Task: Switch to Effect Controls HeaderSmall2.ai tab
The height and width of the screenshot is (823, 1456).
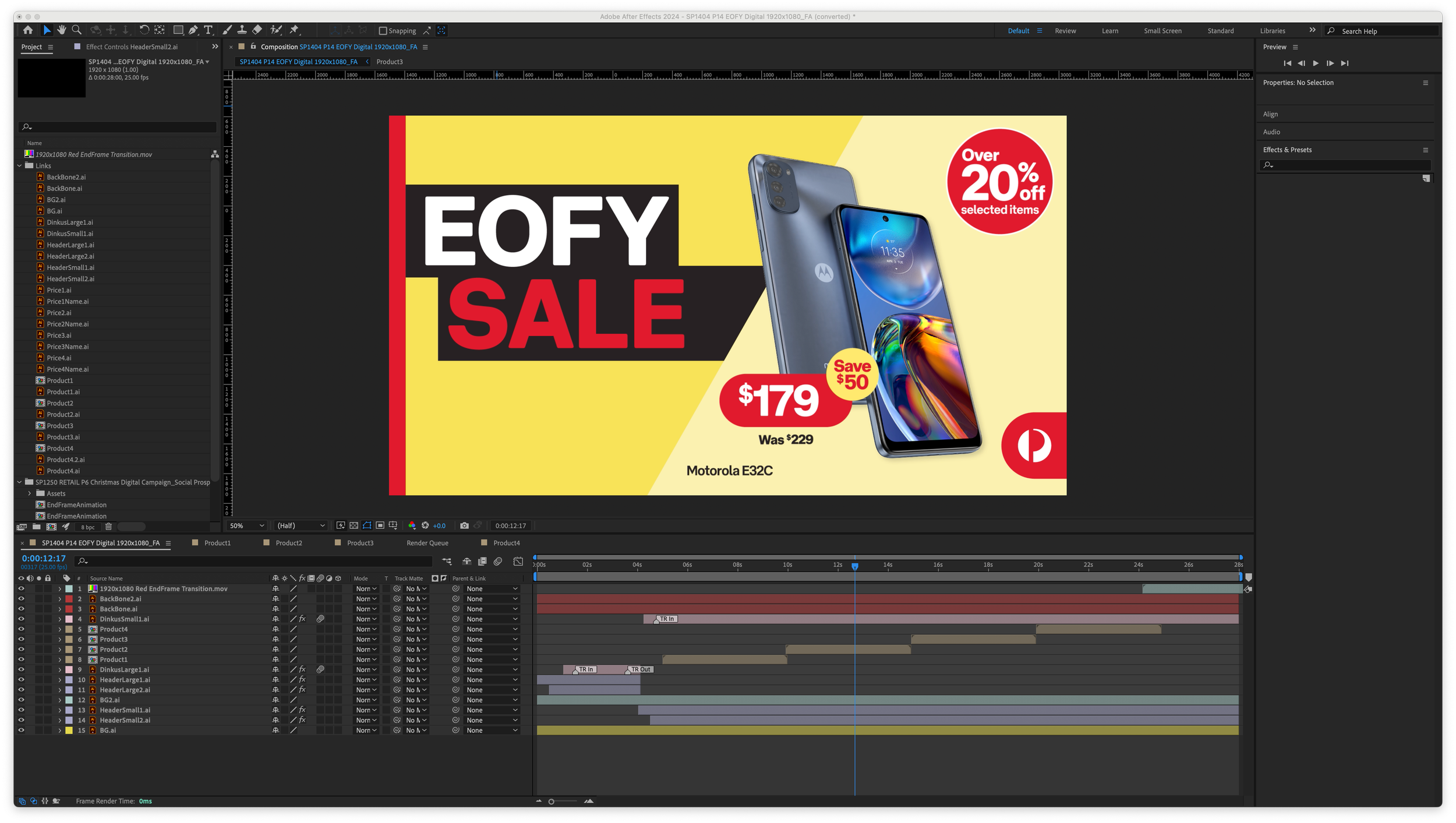Action: [x=132, y=47]
